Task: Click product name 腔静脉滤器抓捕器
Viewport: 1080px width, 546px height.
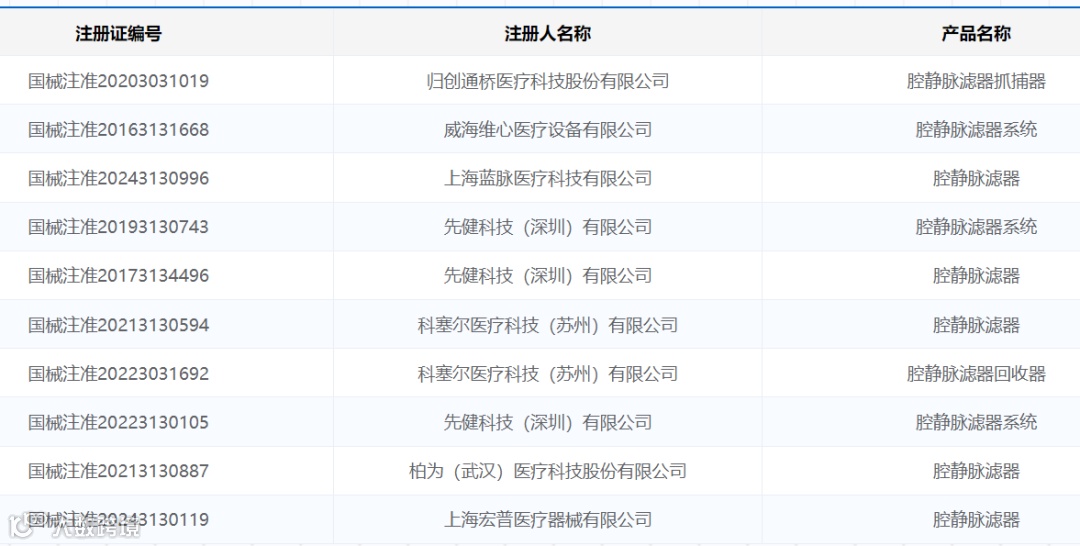Action: (976, 81)
